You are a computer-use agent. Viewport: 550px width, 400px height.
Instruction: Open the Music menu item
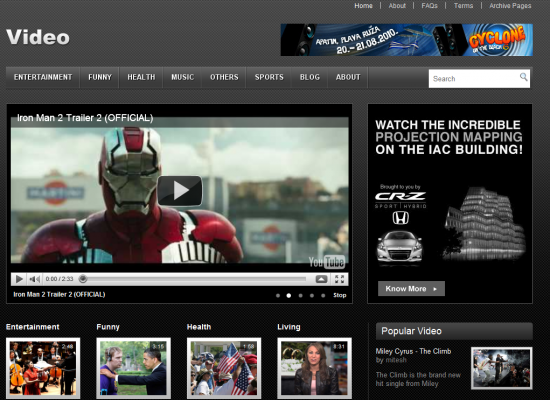(x=182, y=77)
